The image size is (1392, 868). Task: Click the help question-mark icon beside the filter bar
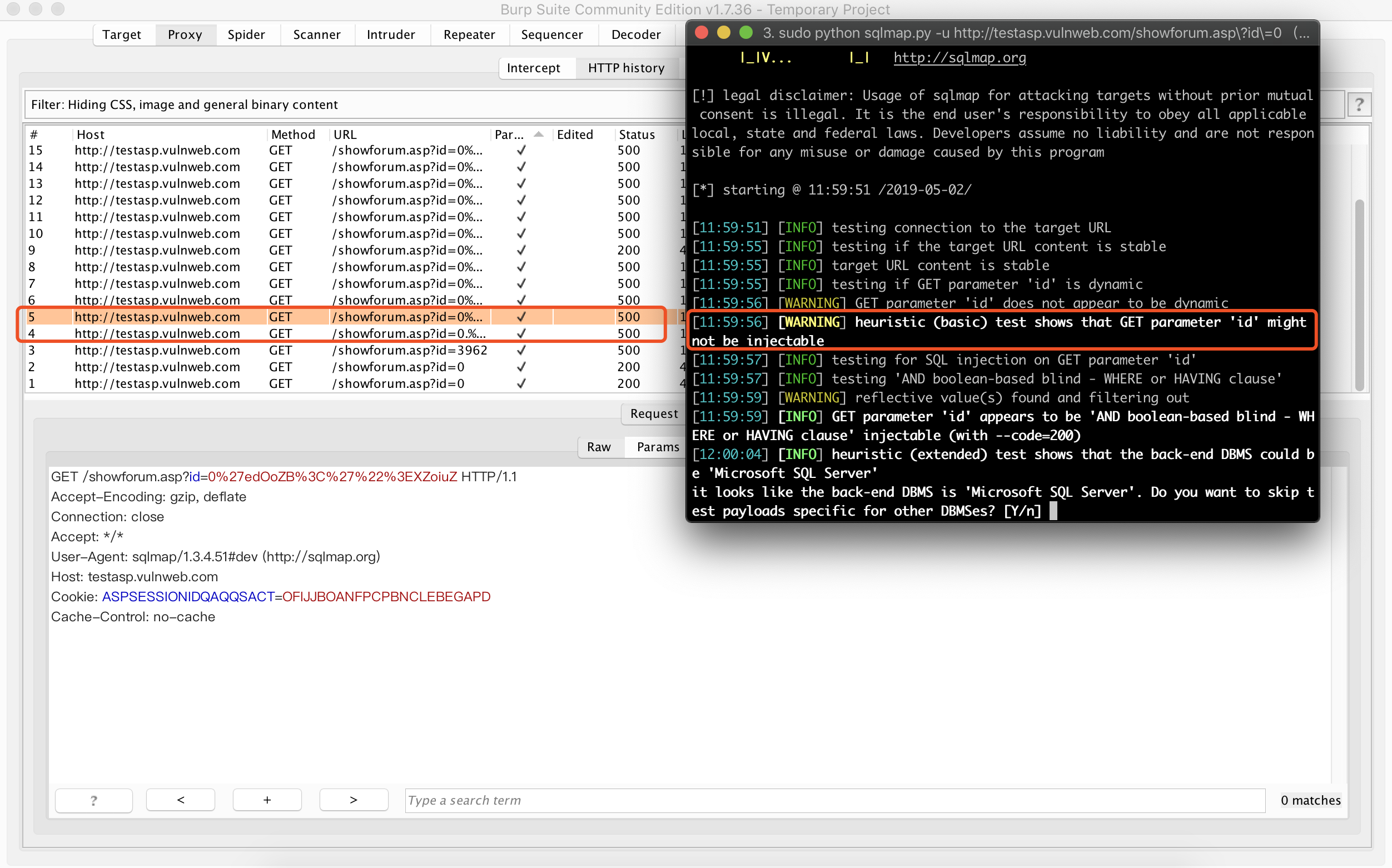(1359, 104)
